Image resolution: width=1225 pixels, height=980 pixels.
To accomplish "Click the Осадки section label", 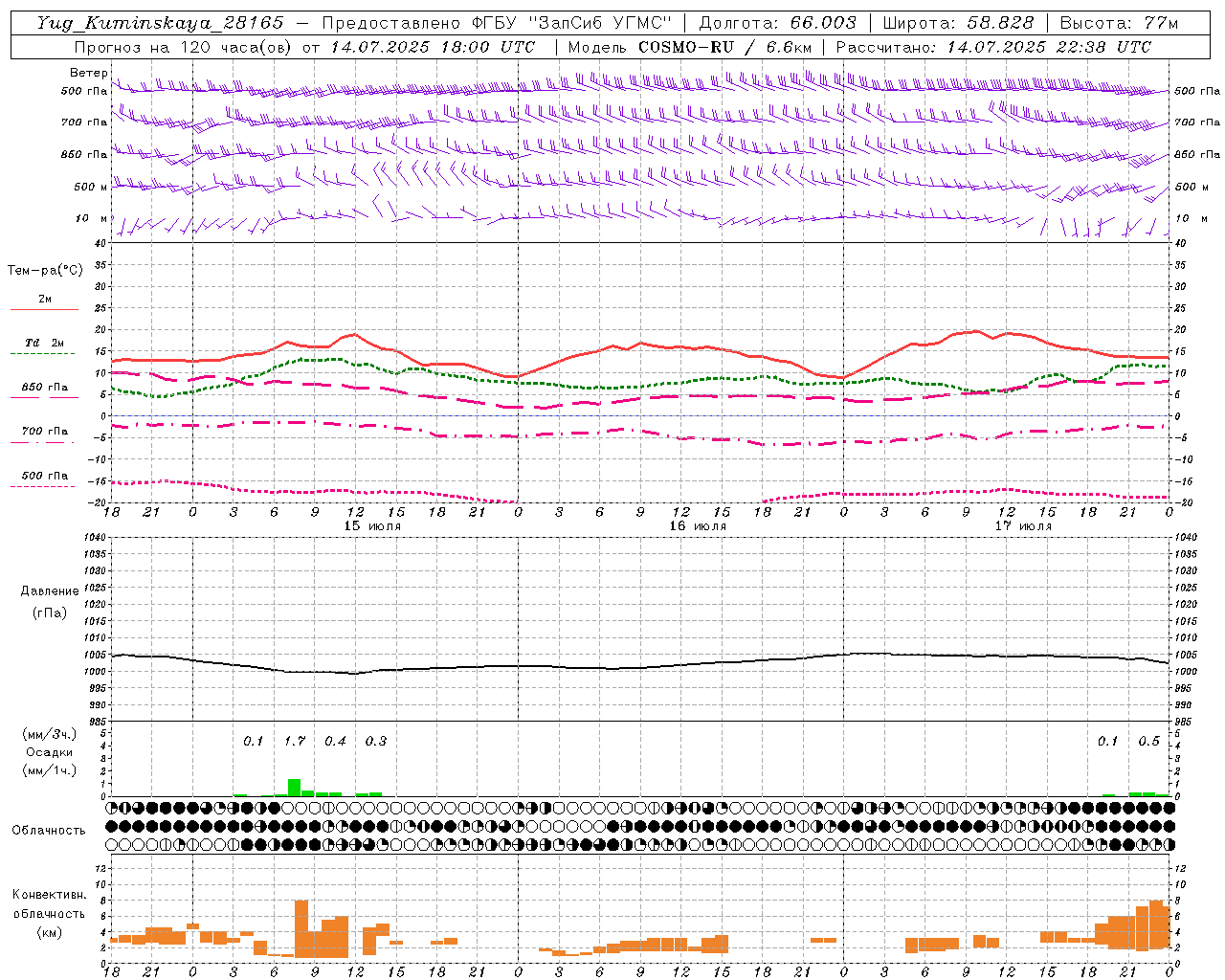I will 49,752.
